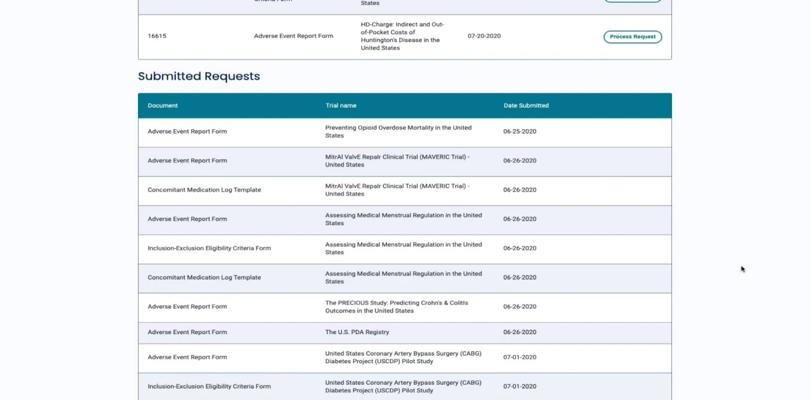Select the Preventing Opioid Overdose Mortality trial row
The image size is (810, 400).
coord(398,132)
